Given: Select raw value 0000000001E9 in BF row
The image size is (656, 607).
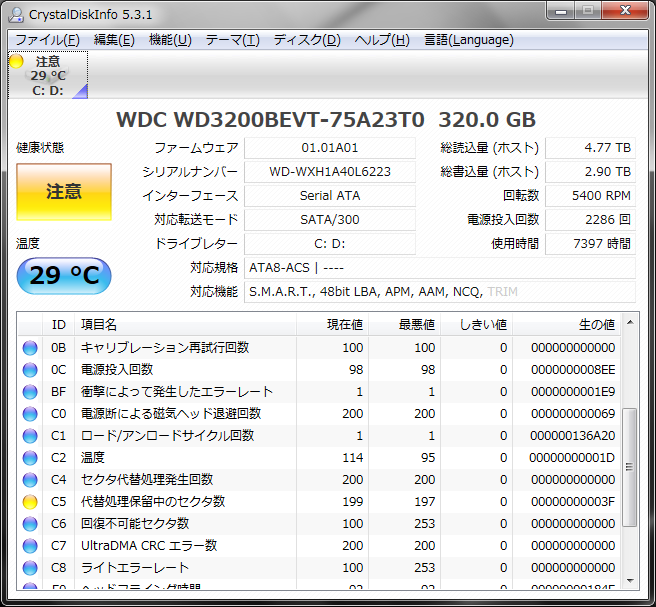Looking at the screenshot, I should (573, 392).
